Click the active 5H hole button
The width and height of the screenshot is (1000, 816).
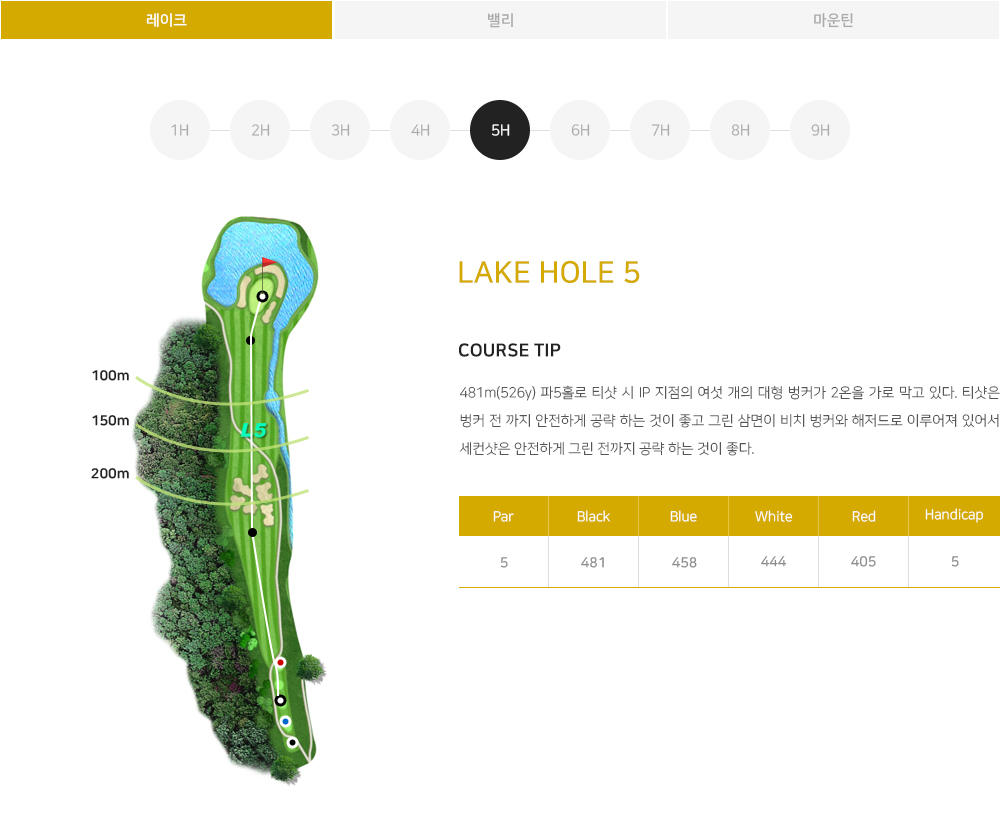pos(500,130)
